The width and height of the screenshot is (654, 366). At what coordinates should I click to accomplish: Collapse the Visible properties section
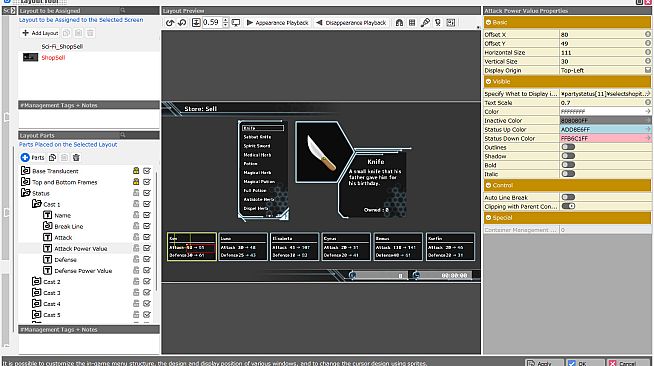tap(488, 81)
